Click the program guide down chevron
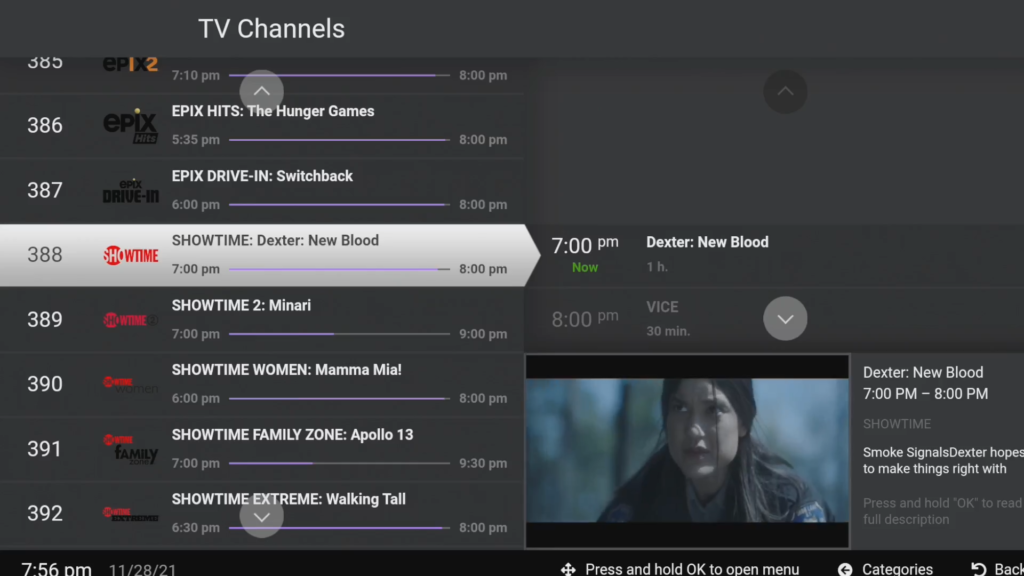1024x576 pixels. (x=785, y=319)
